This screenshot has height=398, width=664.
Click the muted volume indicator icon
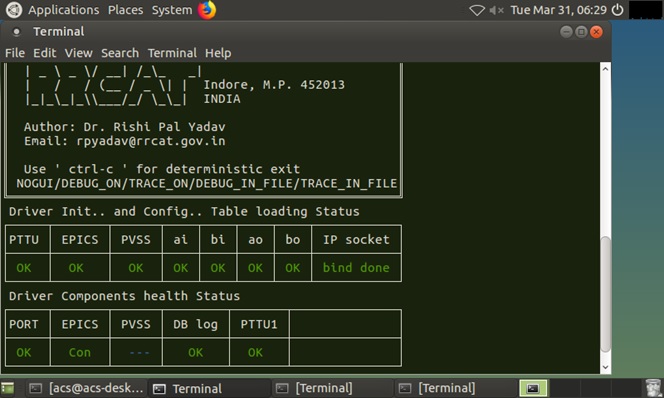[496, 10]
